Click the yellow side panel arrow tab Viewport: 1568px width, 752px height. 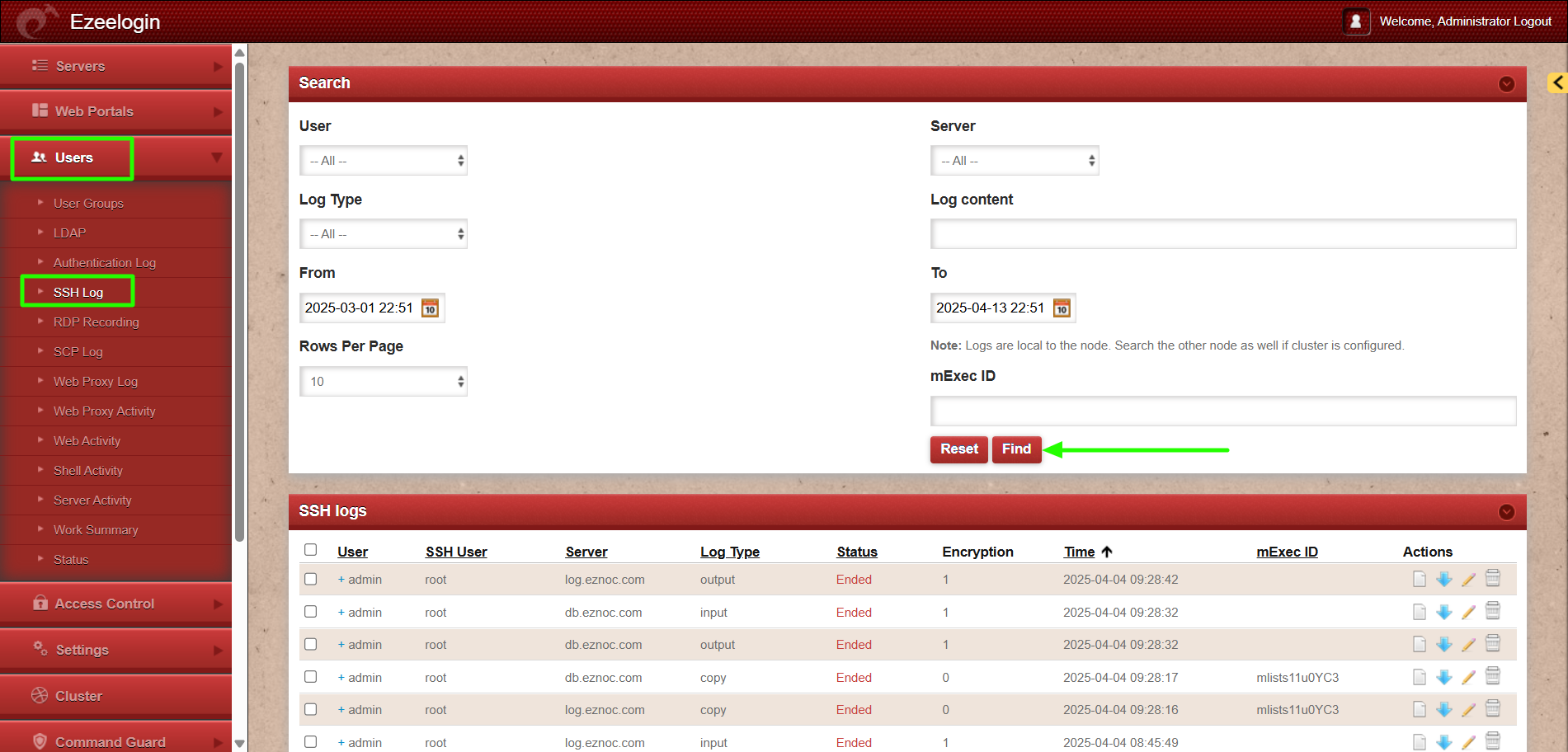tap(1557, 82)
